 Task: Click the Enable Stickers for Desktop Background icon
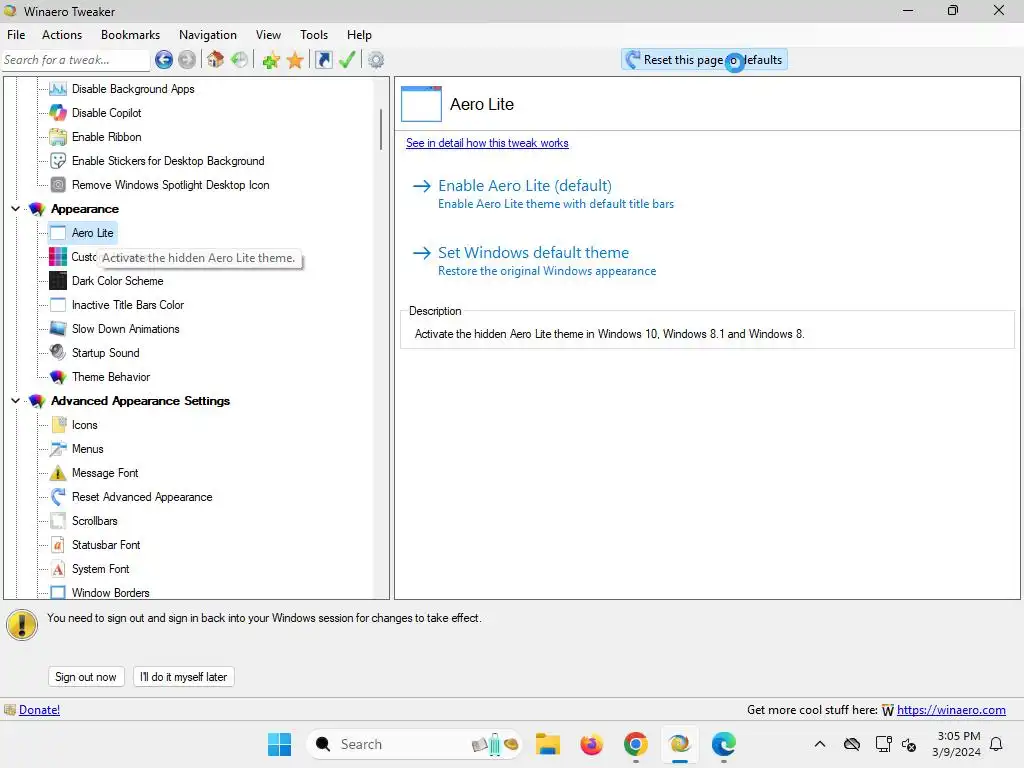[58, 161]
